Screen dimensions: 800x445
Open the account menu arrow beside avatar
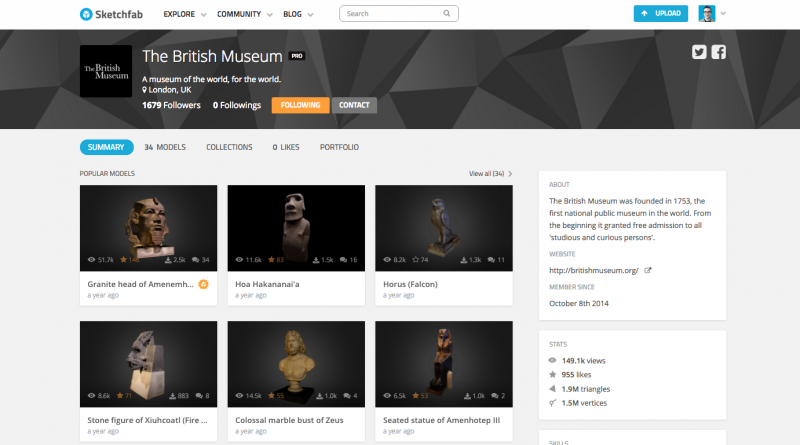723,14
